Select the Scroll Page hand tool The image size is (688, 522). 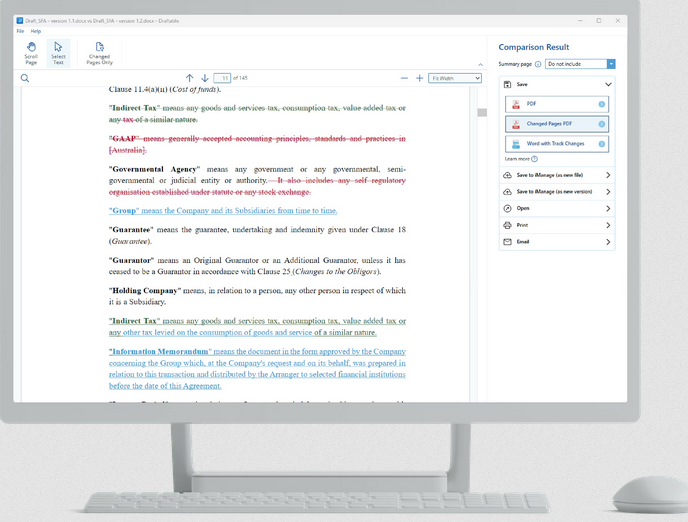click(31, 53)
